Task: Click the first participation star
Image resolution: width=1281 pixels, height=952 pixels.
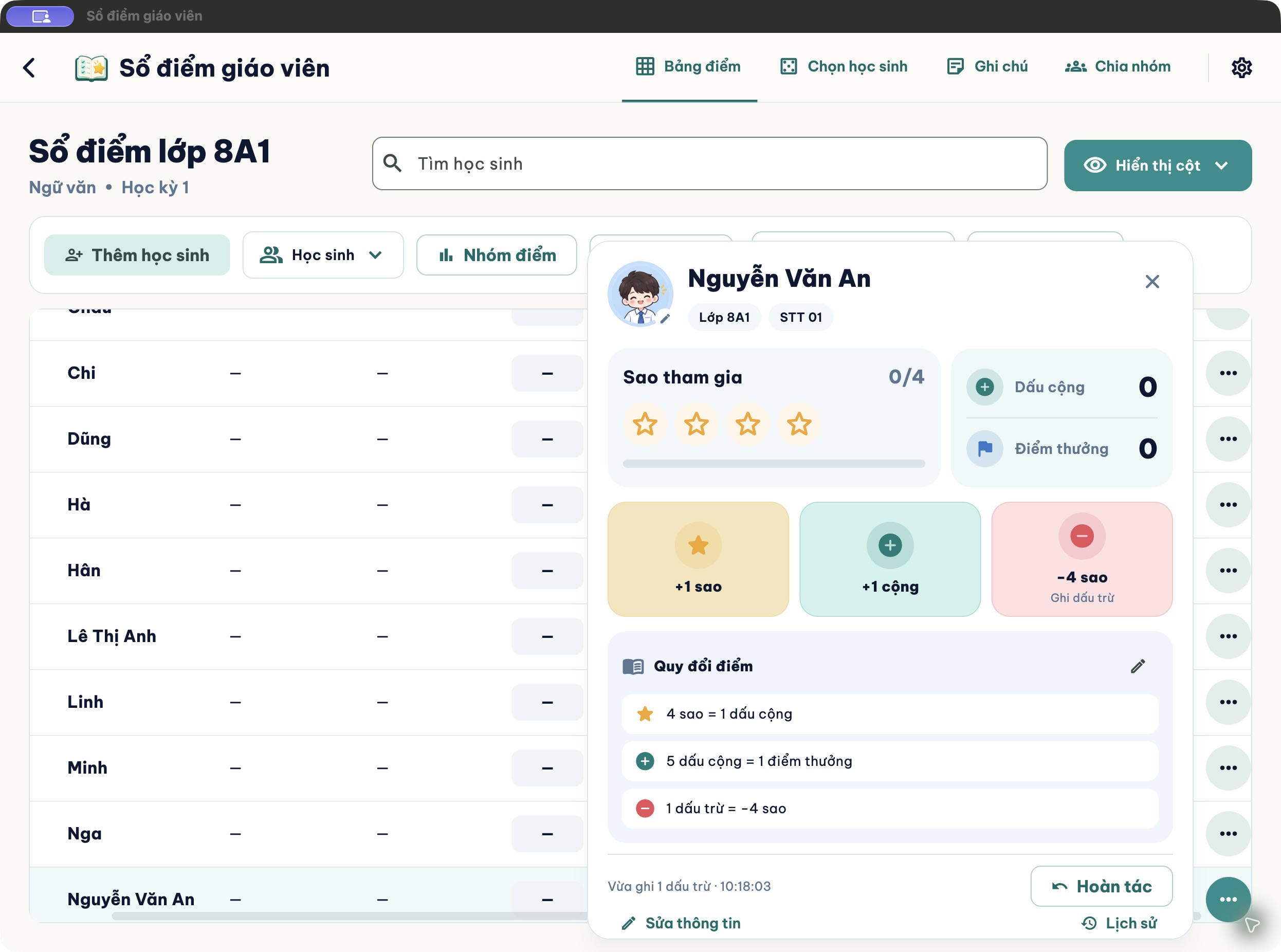Action: [645, 424]
